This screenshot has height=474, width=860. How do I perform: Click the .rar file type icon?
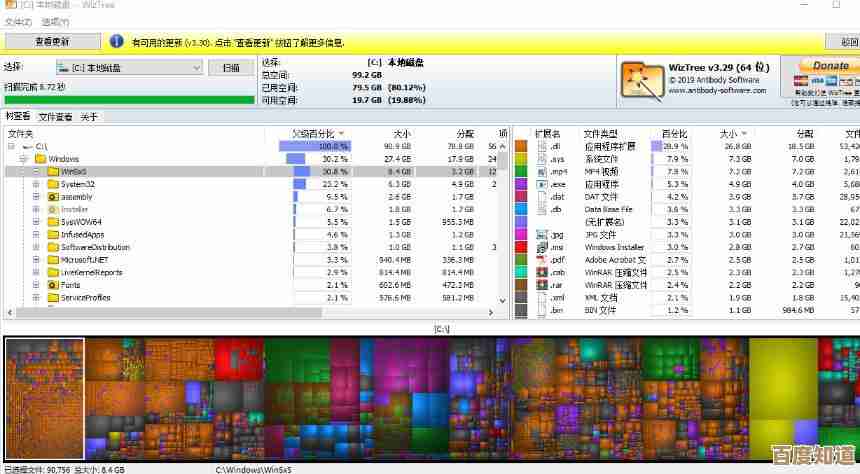point(542,285)
